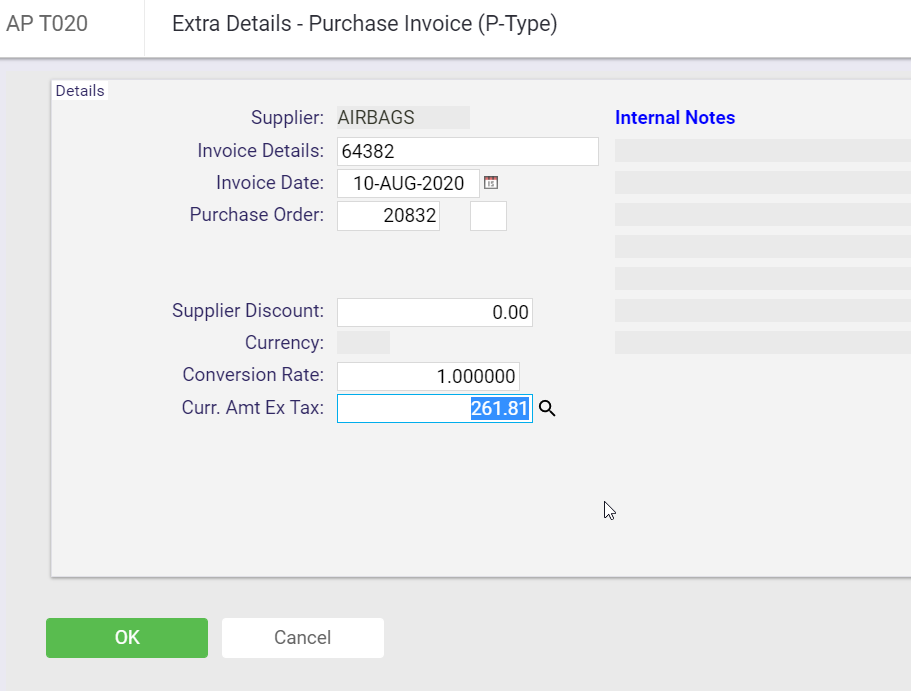Click the greyed Currency field
Image resolution: width=911 pixels, height=691 pixels.
coord(363,343)
